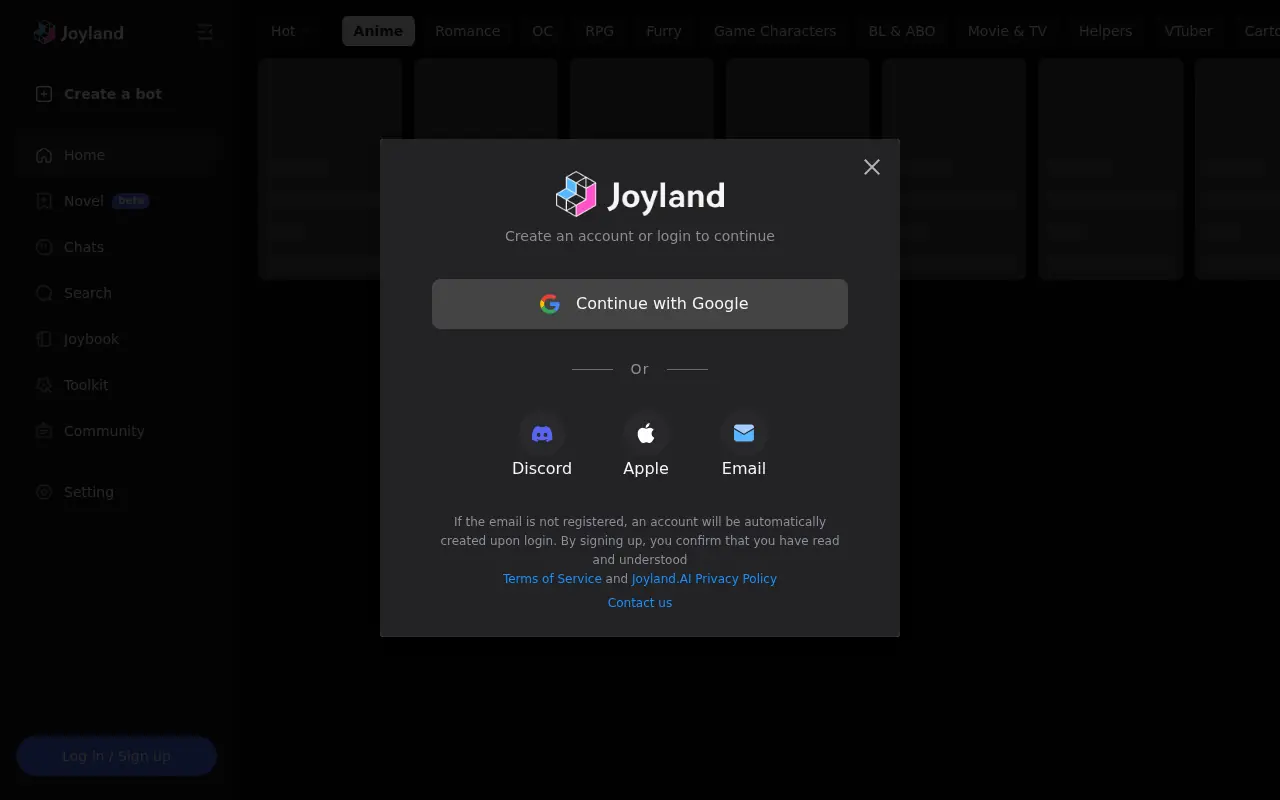This screenshot has width=1280, height=800.
Task: Open the Terms of Service link
Action: click(552, 578)
